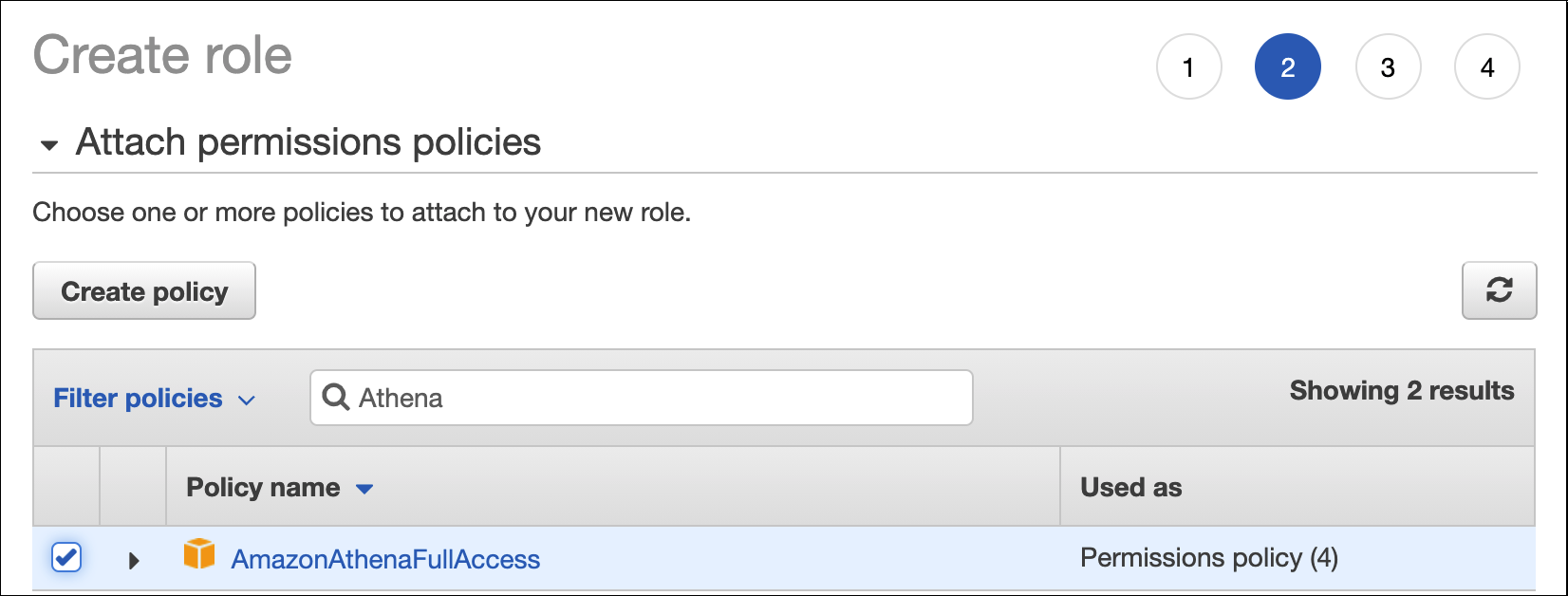Click the Policy name sort arrow
This screenshot has height=596, width=1568.
(364, 489)
